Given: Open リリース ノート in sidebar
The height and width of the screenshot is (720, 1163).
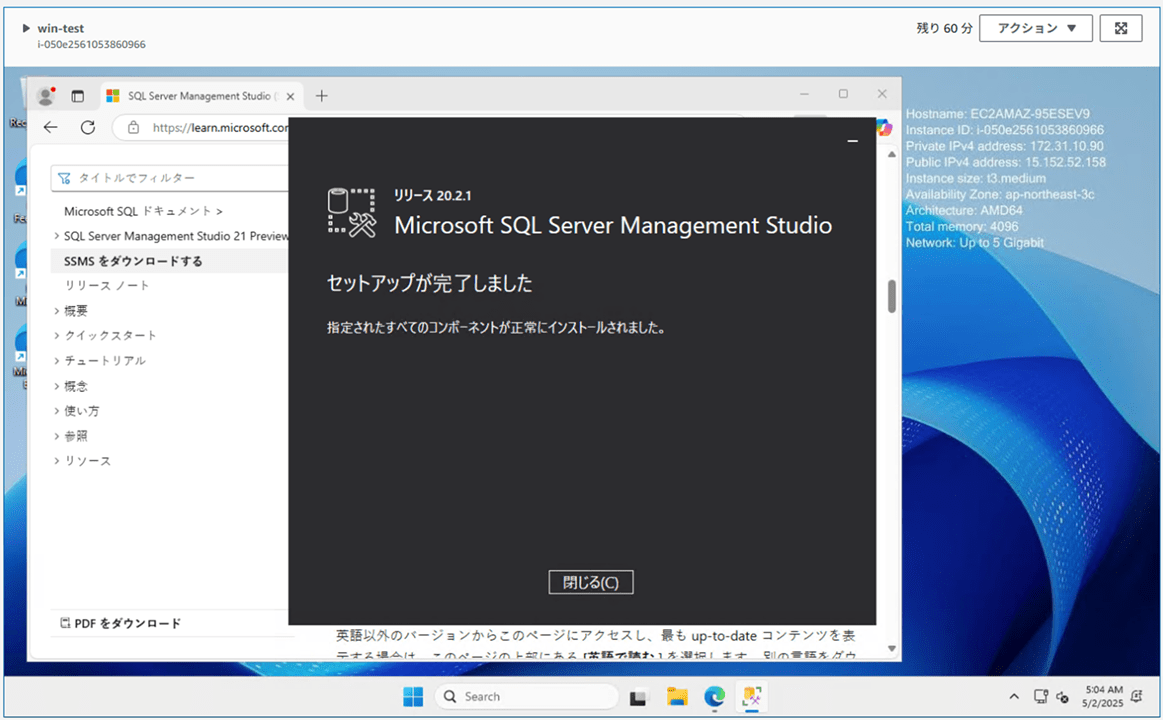Looking at the screenshot, I should coord(107,285).
